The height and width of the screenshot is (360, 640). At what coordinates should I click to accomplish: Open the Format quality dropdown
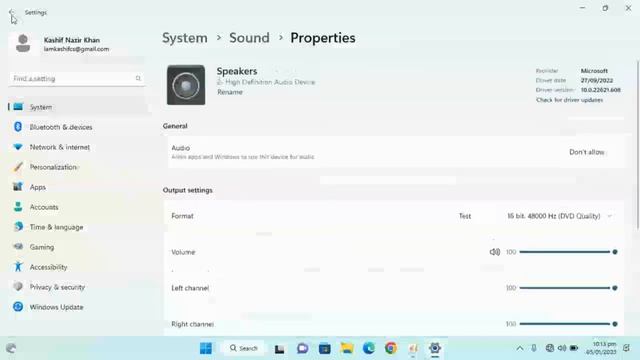560,216
